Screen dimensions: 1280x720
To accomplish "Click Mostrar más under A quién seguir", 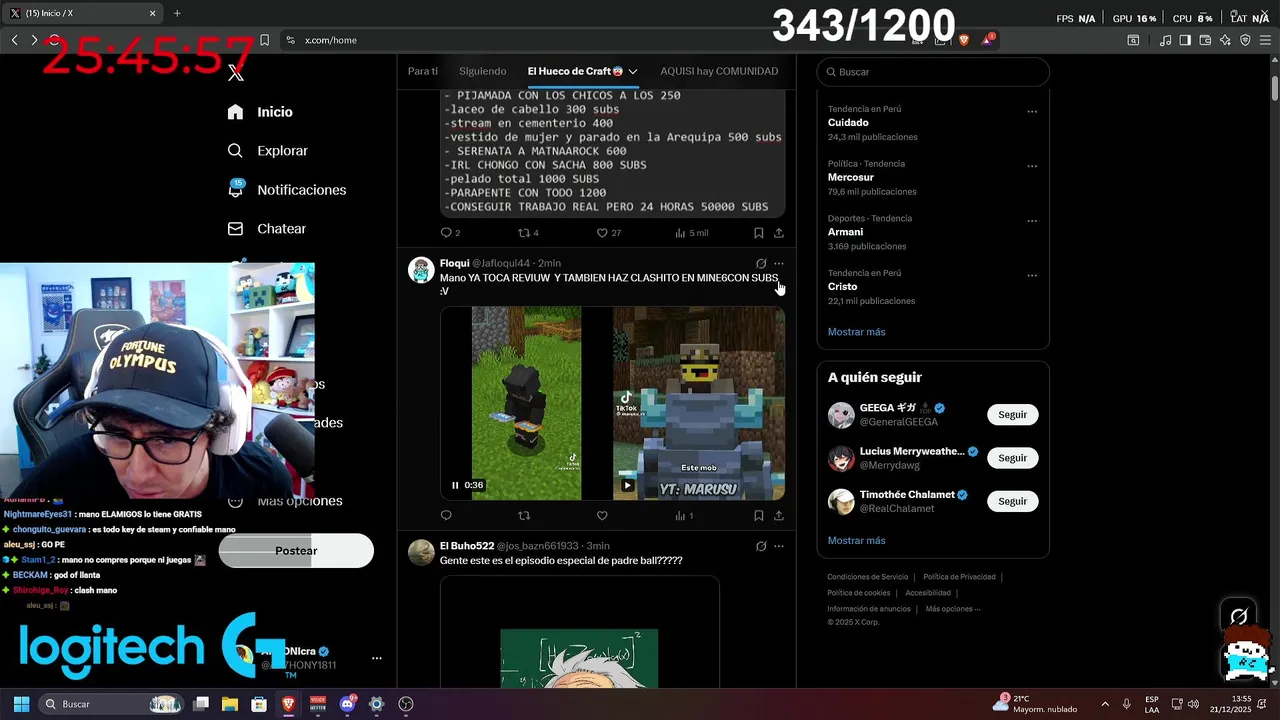I will tap(856, 541).
